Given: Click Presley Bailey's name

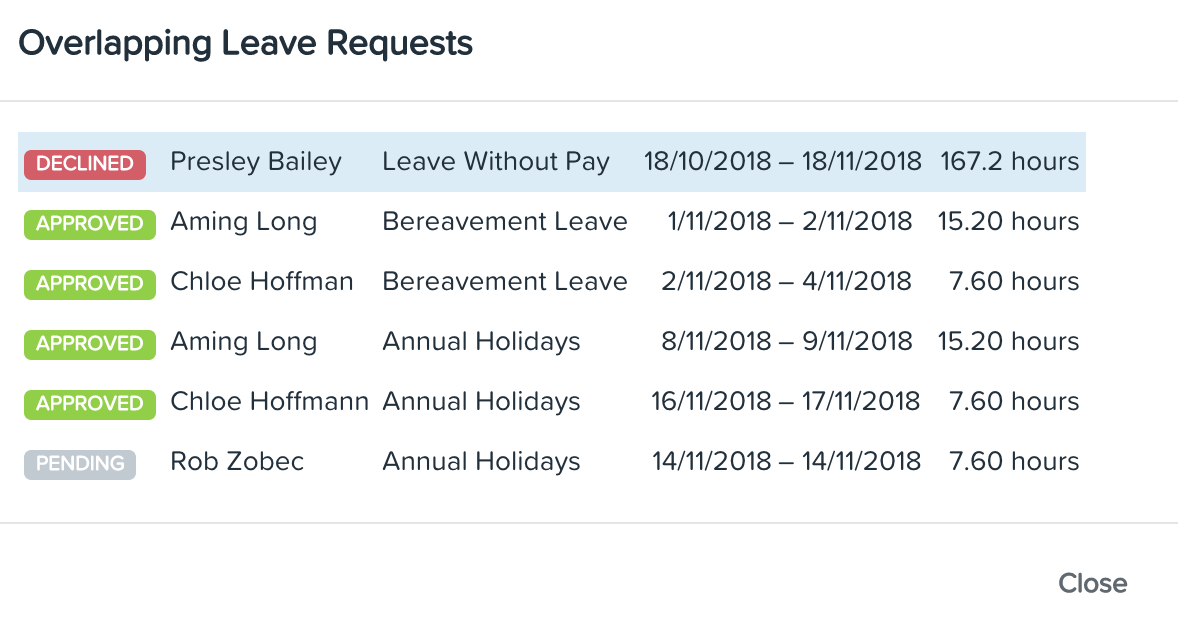Looking at the screenshot, I should pyautogui.click(x=255, y=162).
